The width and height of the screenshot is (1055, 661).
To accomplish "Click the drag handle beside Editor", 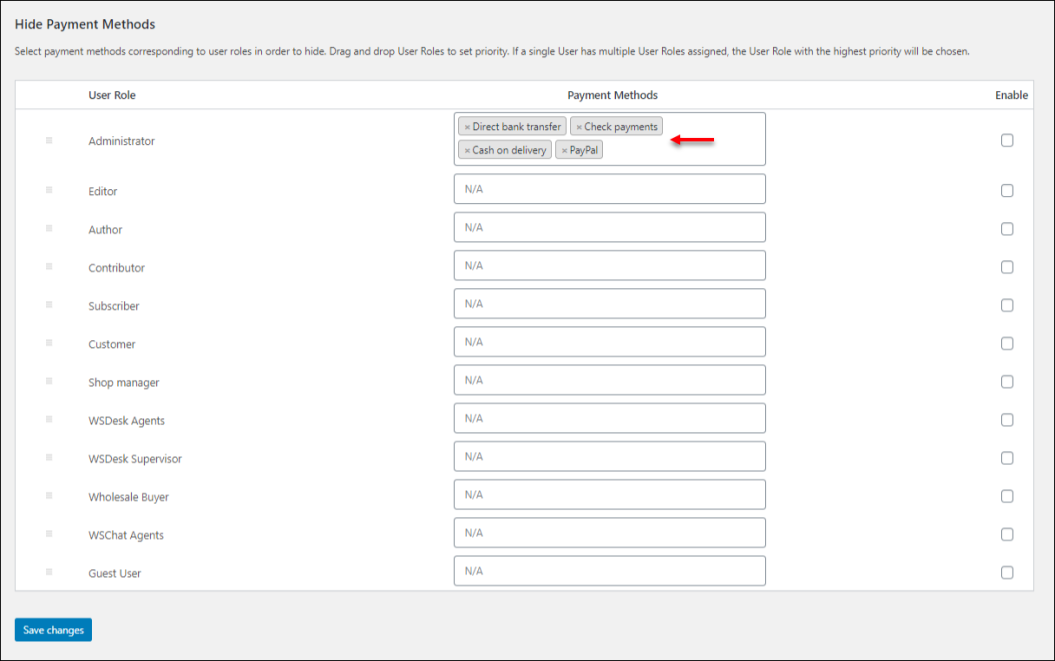I will pyautogui.click(x=48, y=190).
